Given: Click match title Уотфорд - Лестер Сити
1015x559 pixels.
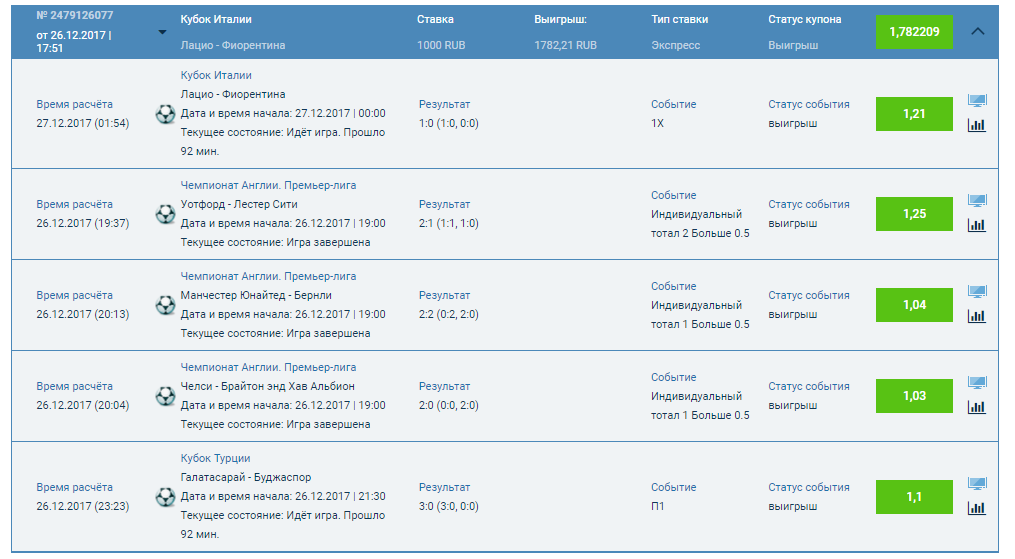Looking at the screenshot, I should [x=239, y=204].
